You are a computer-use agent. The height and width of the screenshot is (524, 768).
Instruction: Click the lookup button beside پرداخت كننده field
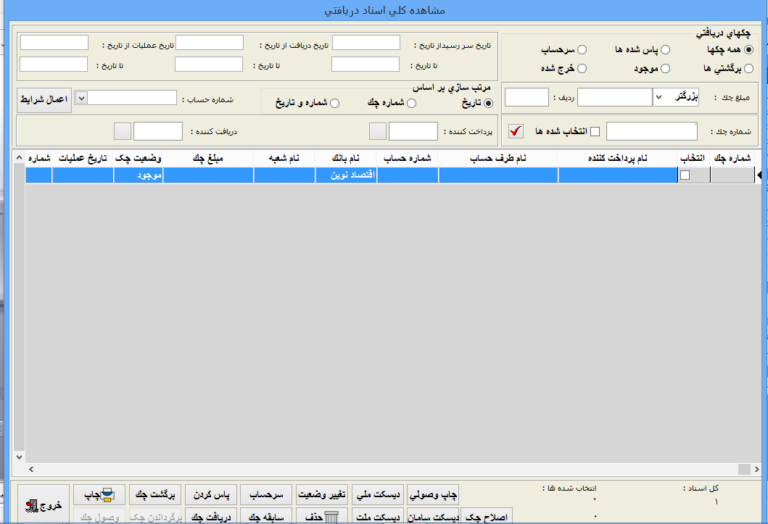[378, 131]
